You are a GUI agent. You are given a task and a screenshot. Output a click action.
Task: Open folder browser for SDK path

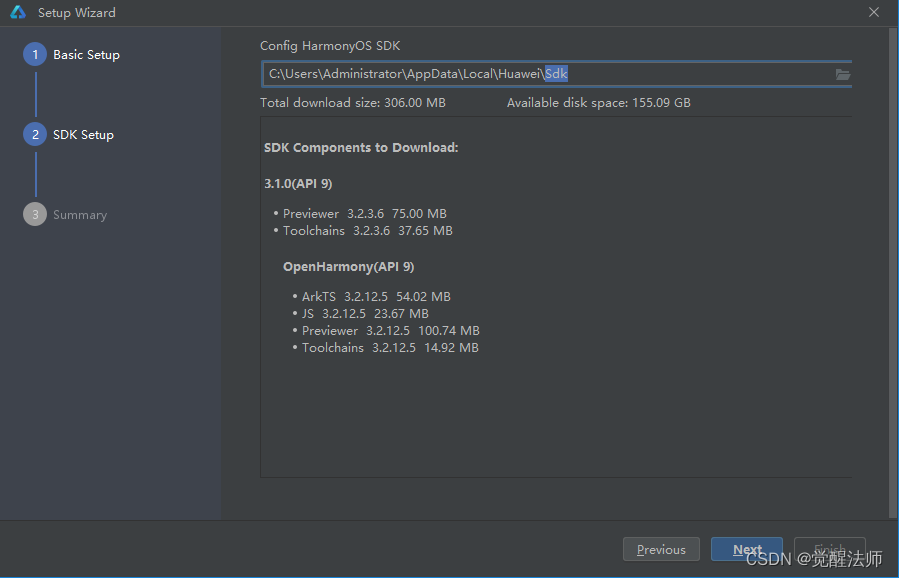point(842,75)
